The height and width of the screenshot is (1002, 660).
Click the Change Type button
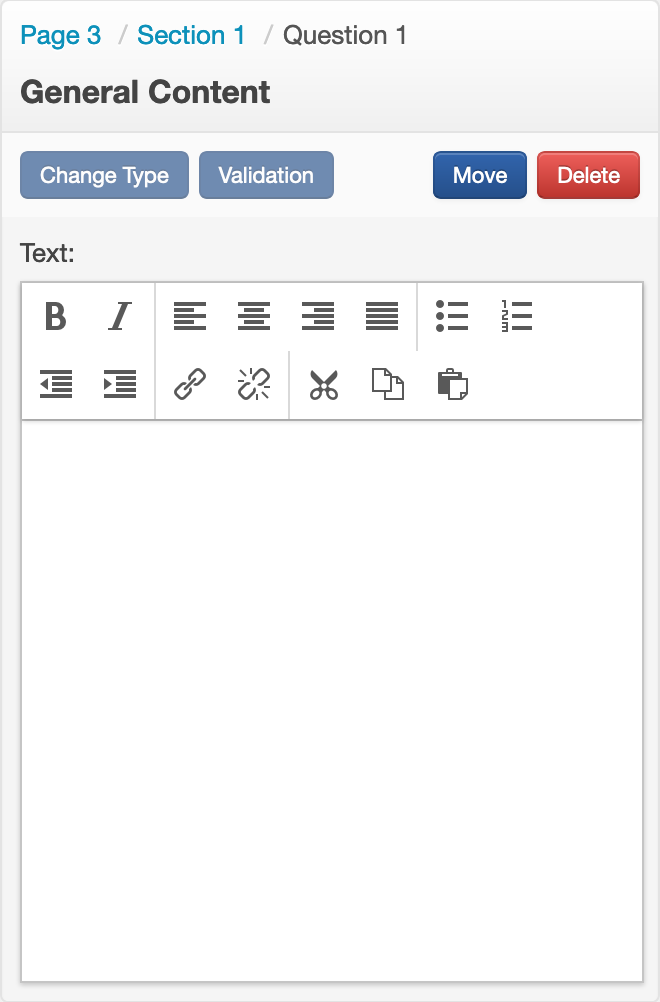click(104, 176)
